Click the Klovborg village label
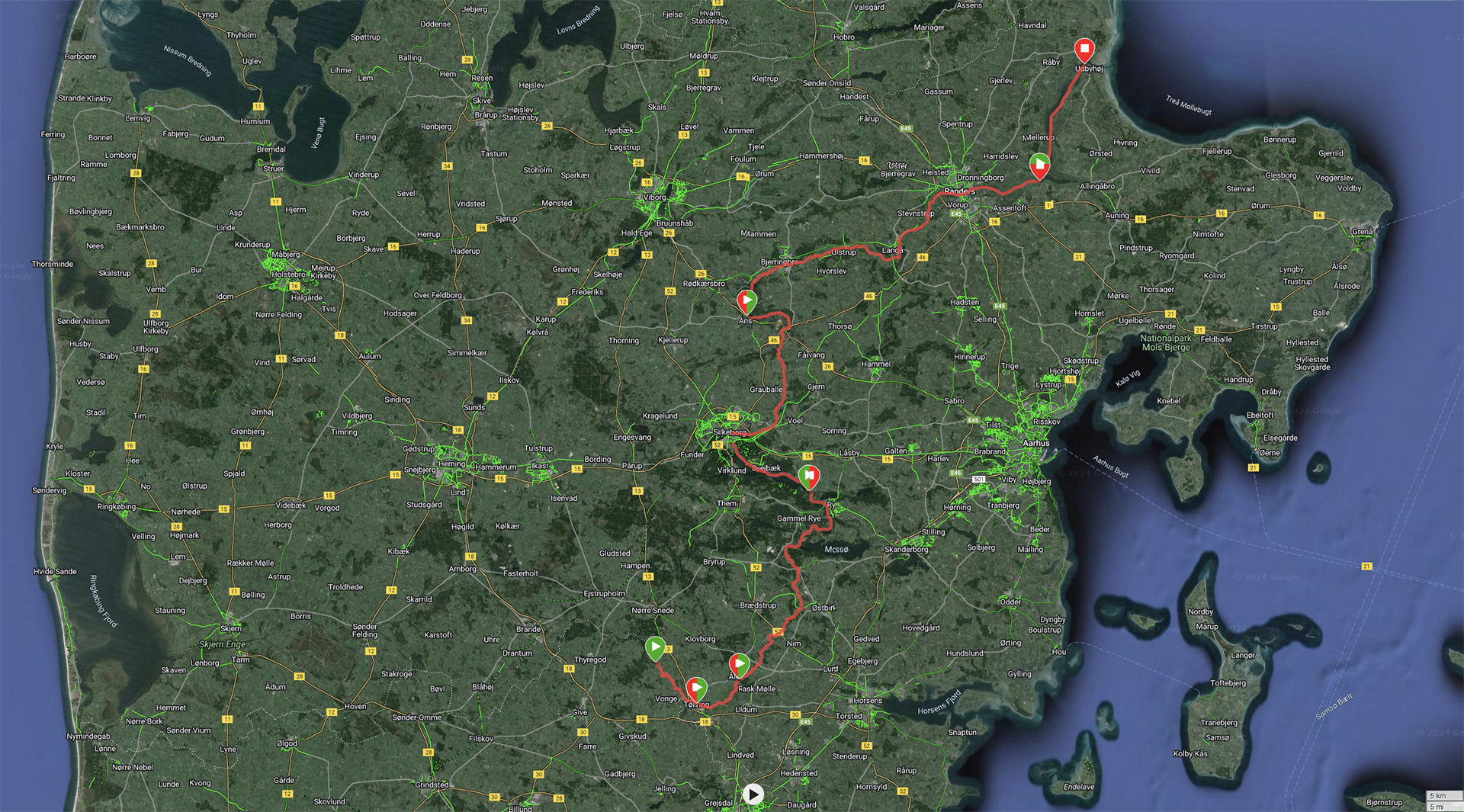The width and height of the screenshot is (1464, 812). (700, 639)
